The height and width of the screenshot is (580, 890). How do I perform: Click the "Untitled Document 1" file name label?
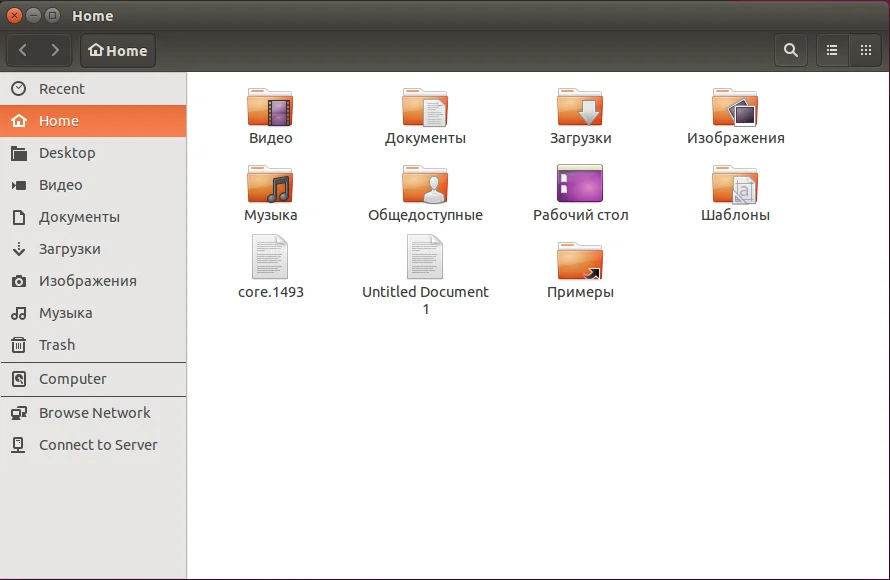[x=425, y=300]
